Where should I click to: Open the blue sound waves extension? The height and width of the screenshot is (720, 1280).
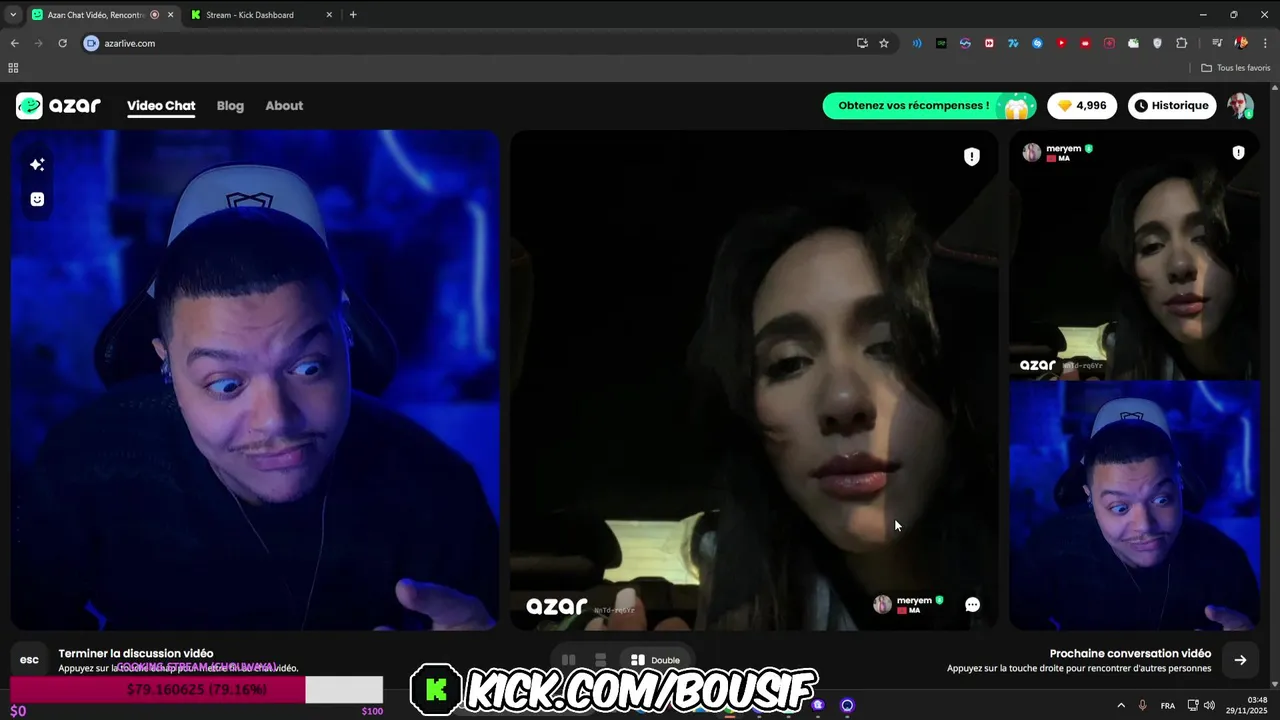click(x=917, y=43)
